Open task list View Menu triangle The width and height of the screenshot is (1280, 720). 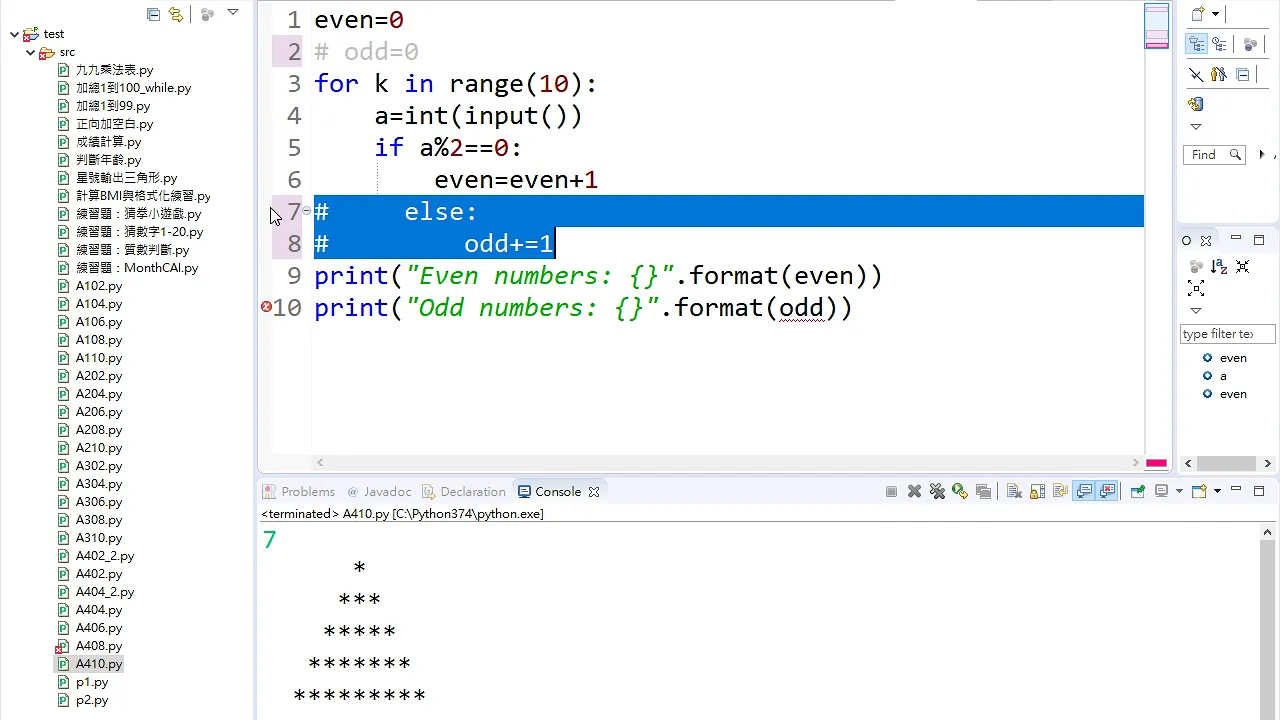(1196, 127)
